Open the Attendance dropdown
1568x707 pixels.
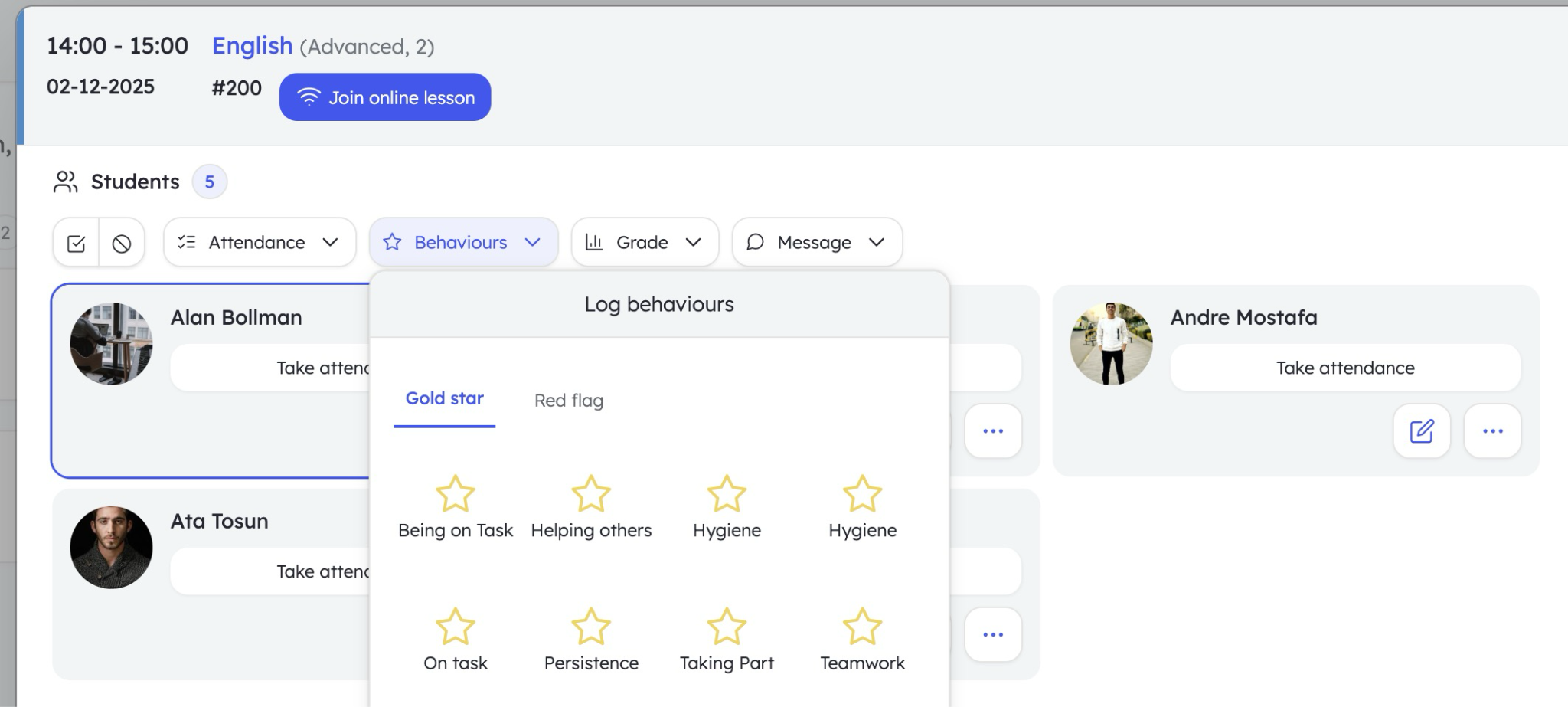(x=259, y=242)
